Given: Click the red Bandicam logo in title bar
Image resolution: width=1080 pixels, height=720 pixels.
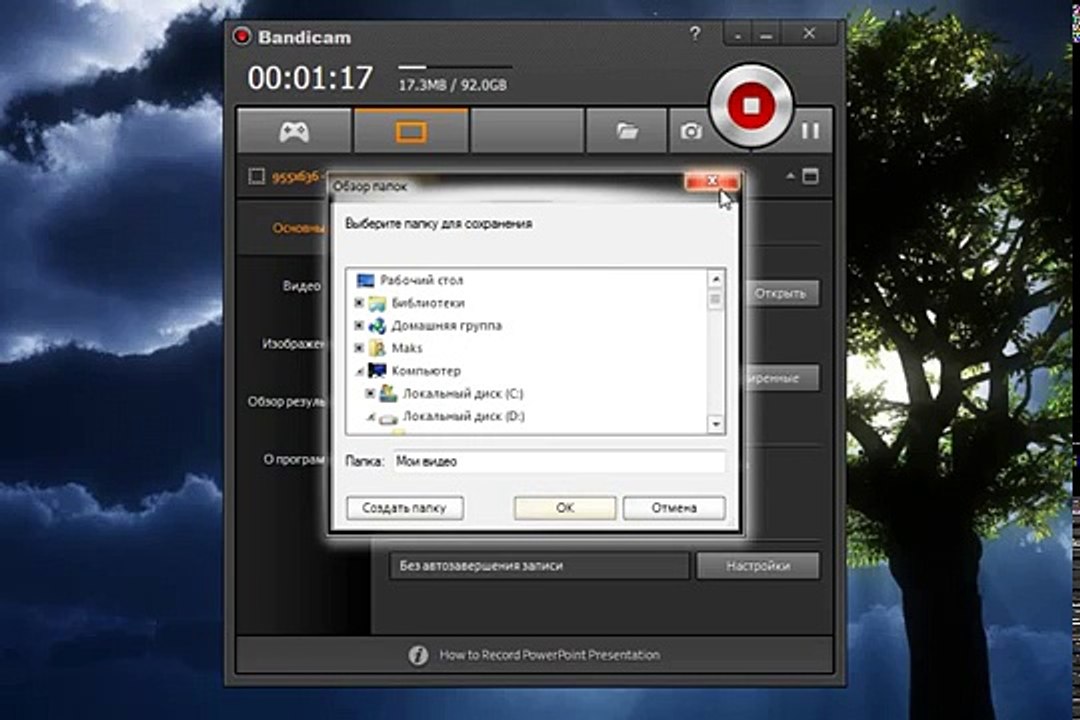Looking at the screenshot, I should point(242,36).
